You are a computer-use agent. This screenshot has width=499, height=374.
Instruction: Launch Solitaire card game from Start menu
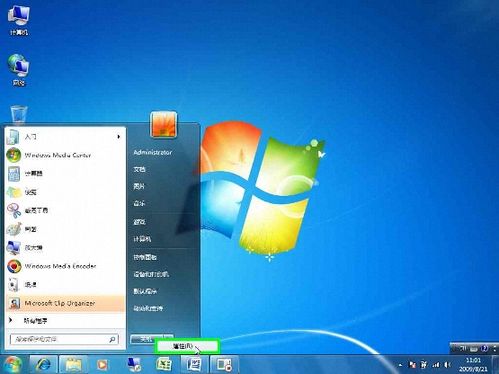65,285
